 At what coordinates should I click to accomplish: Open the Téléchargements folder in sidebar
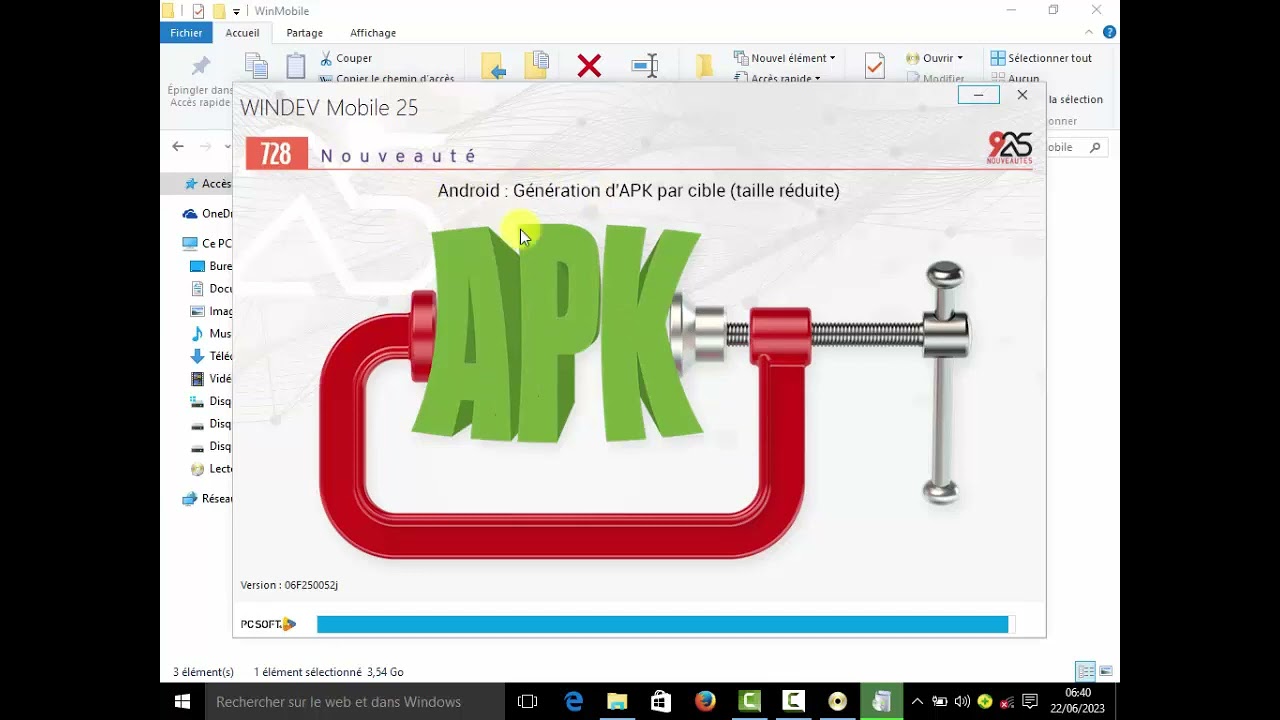tap(211, 356)
